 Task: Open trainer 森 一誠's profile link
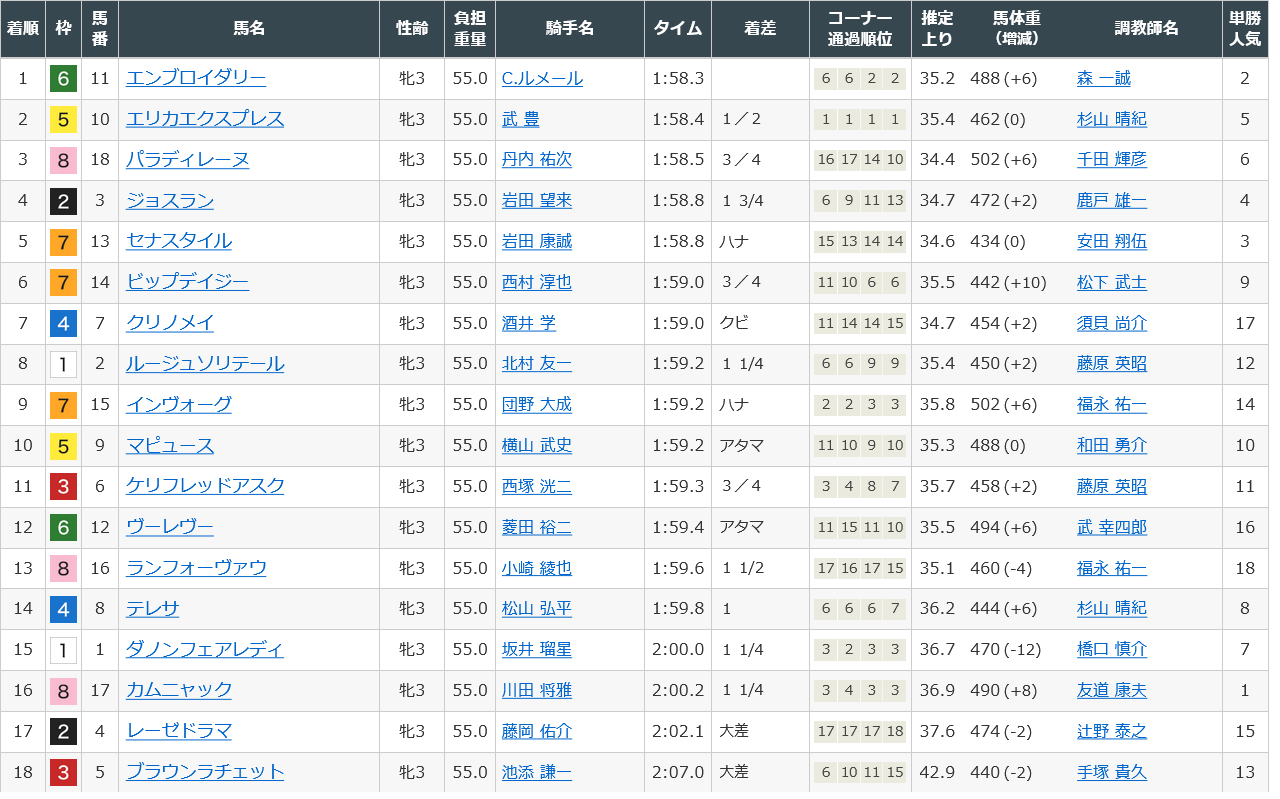pyautogui.click(x=1103, y=78)
